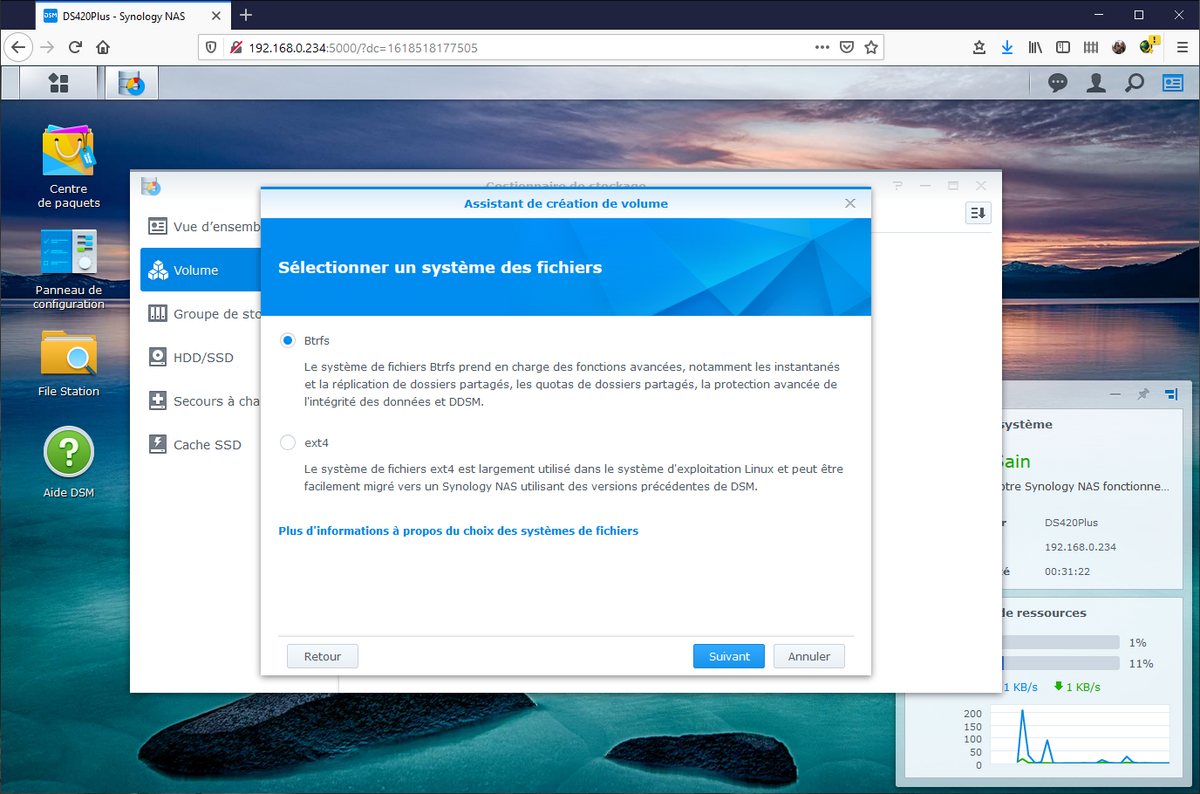The width and height of the screenshot is (1200, 794).
Task: Click the globe extension icon with warning badge
Action: 1149,46
